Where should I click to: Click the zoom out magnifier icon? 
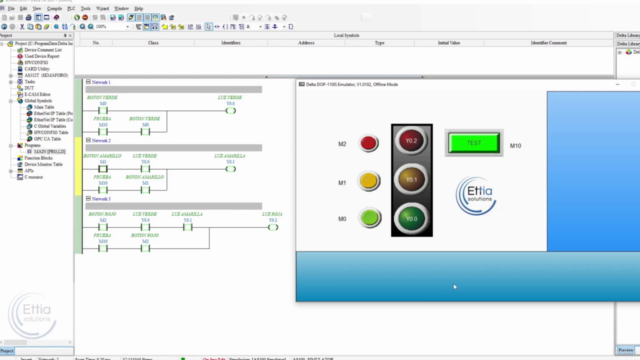coord(91,27)
